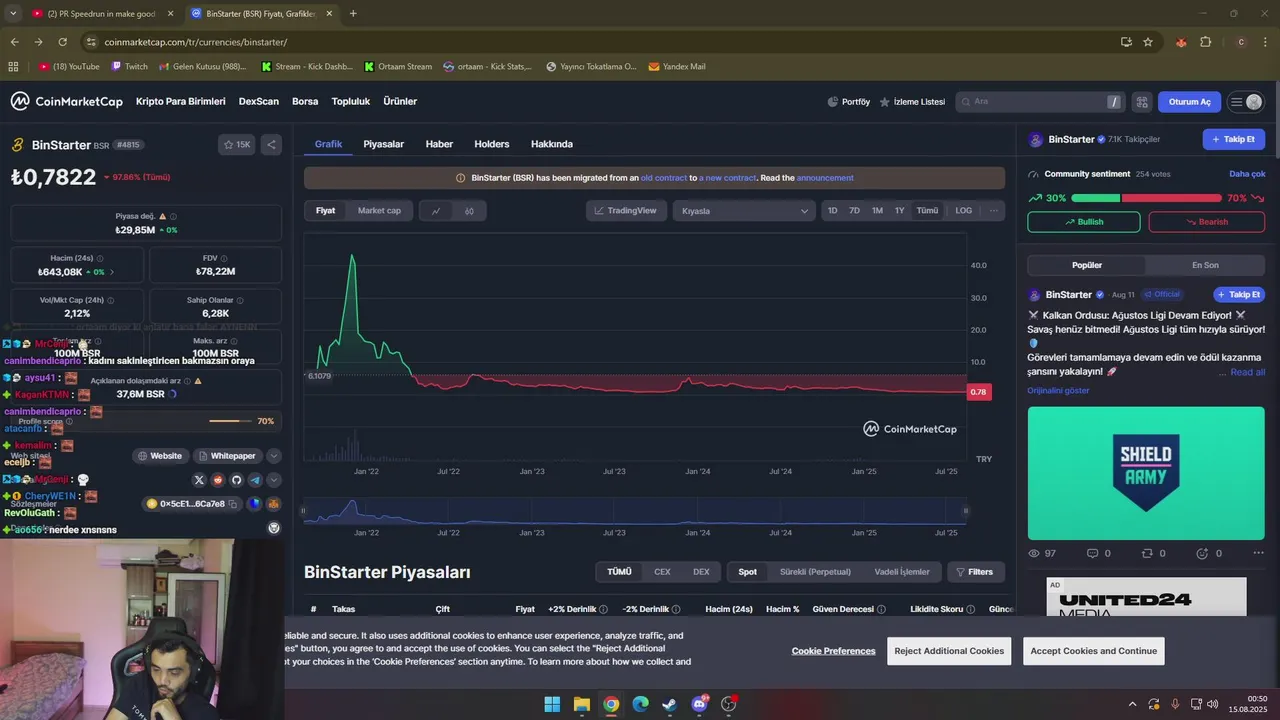Focus the Ara search field

coord(1040,102)
